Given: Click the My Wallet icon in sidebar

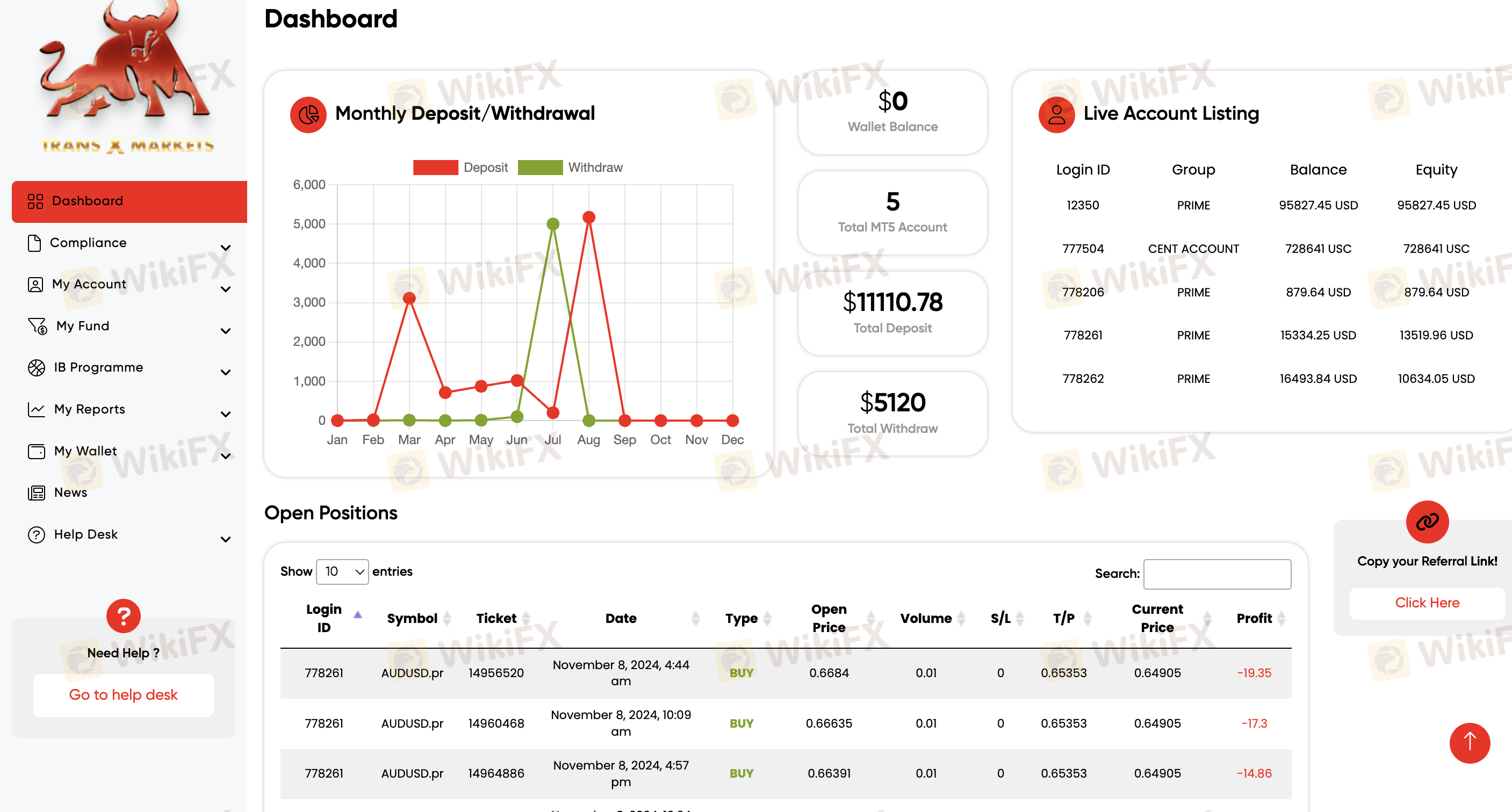Looking at the screenshot, I should point(37,451).
